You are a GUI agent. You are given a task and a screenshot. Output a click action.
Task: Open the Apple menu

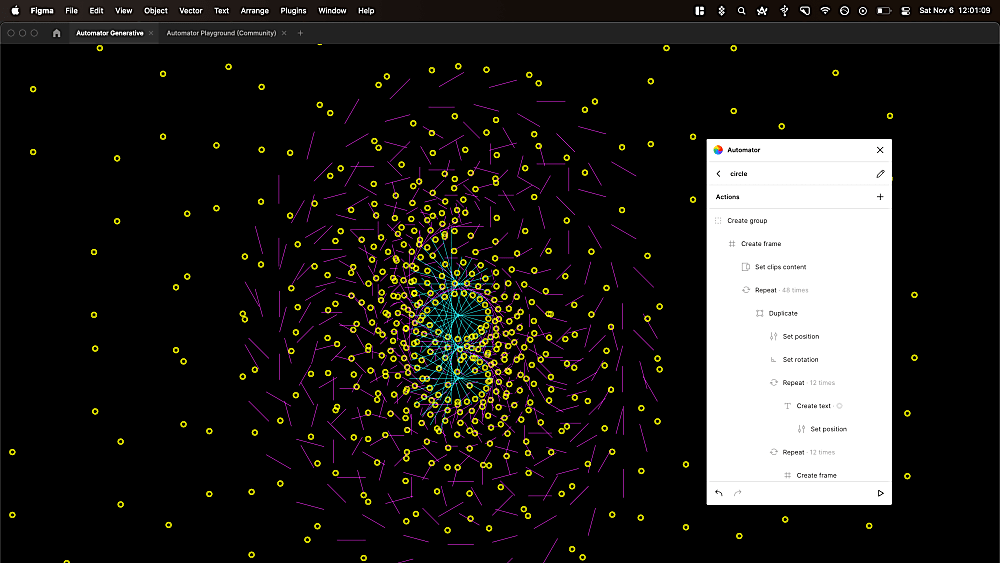pos(15,11)
